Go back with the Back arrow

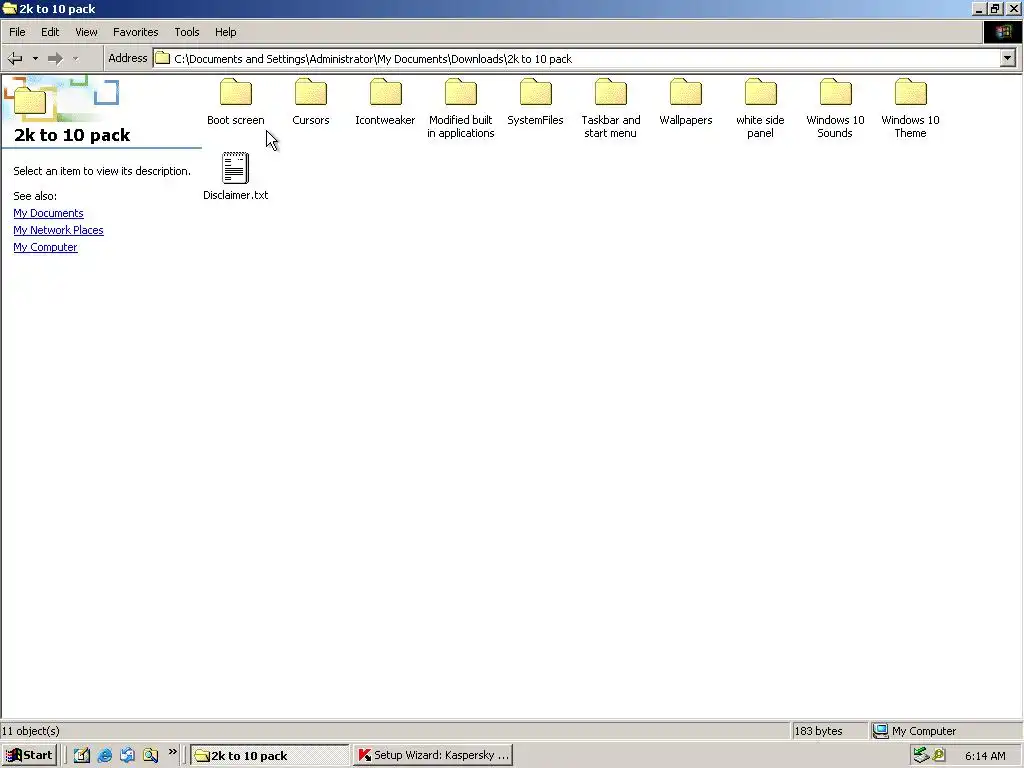(15, 59)
